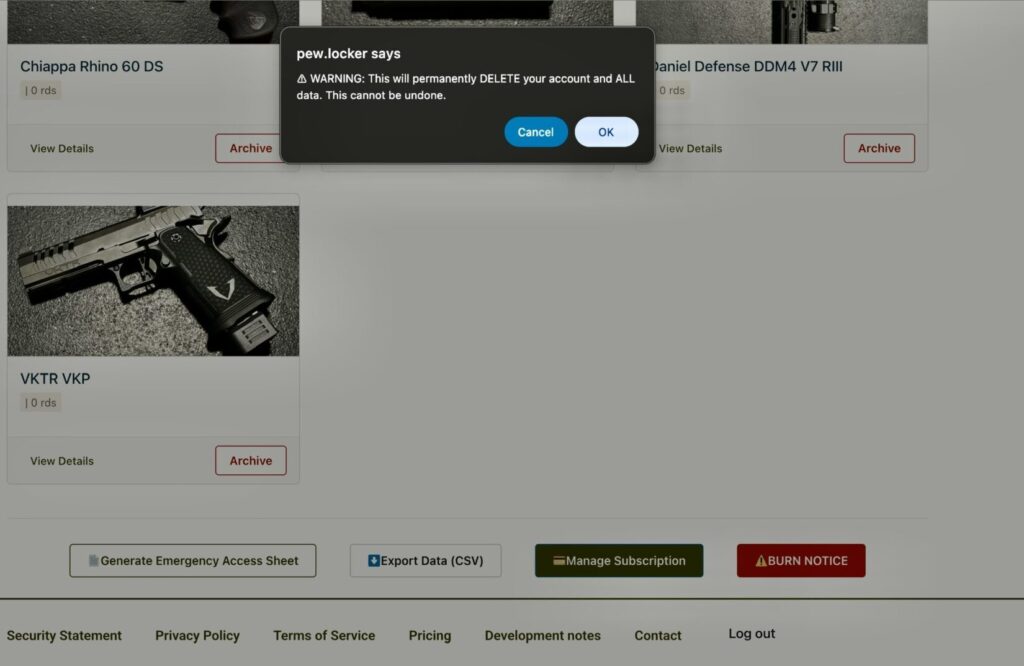Click the Chiappa Rhino 60 DS title
Image resolution: width=1024 pixels, height=666 pixels.
tap(91, 66)
